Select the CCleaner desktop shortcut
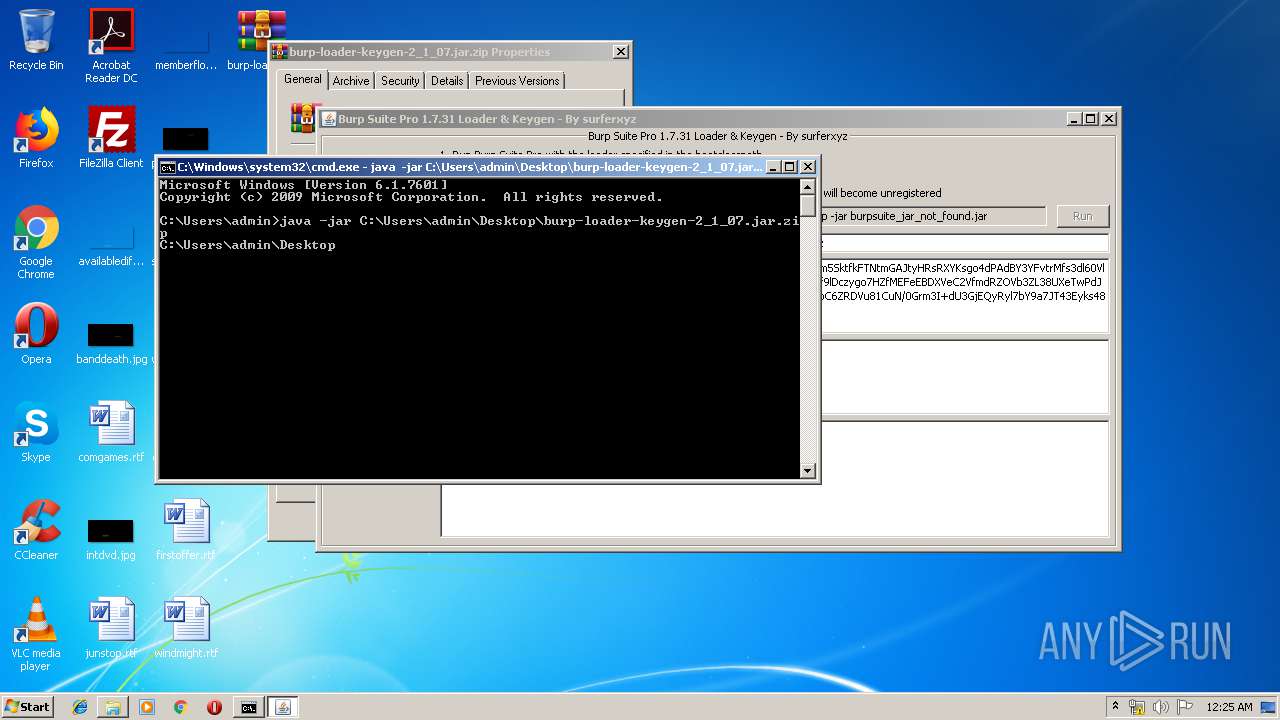The width and height of the screenshot is (1280, 720). (x=36, y=531)
